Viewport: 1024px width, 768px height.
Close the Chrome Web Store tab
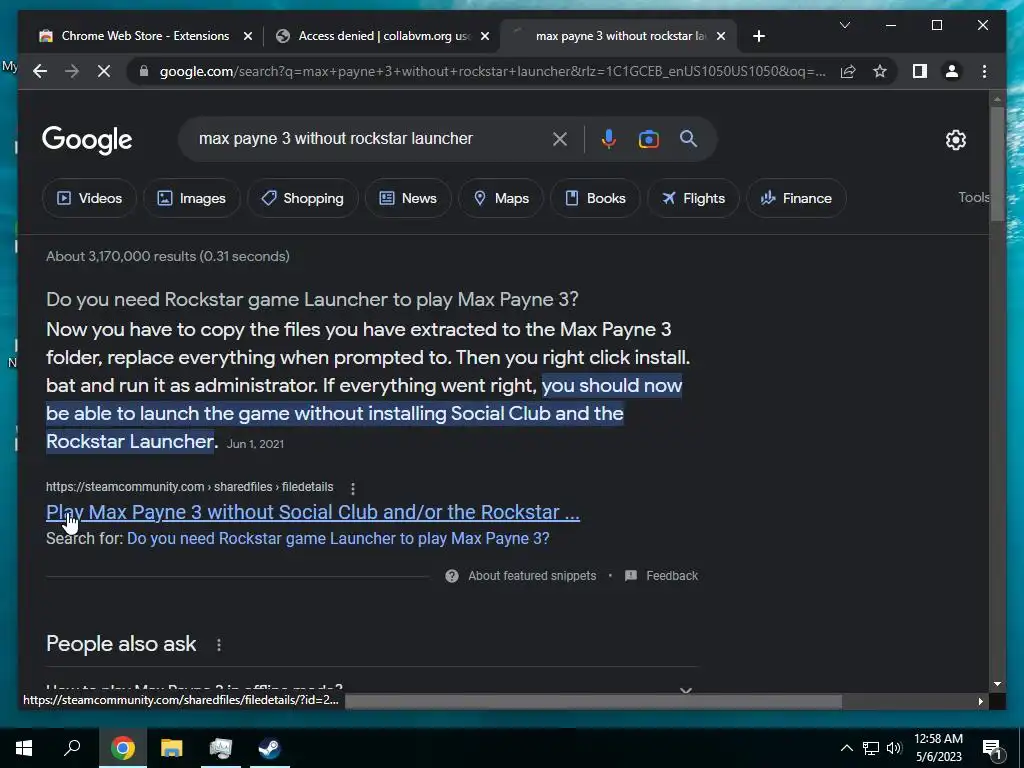tap(248, 37)
